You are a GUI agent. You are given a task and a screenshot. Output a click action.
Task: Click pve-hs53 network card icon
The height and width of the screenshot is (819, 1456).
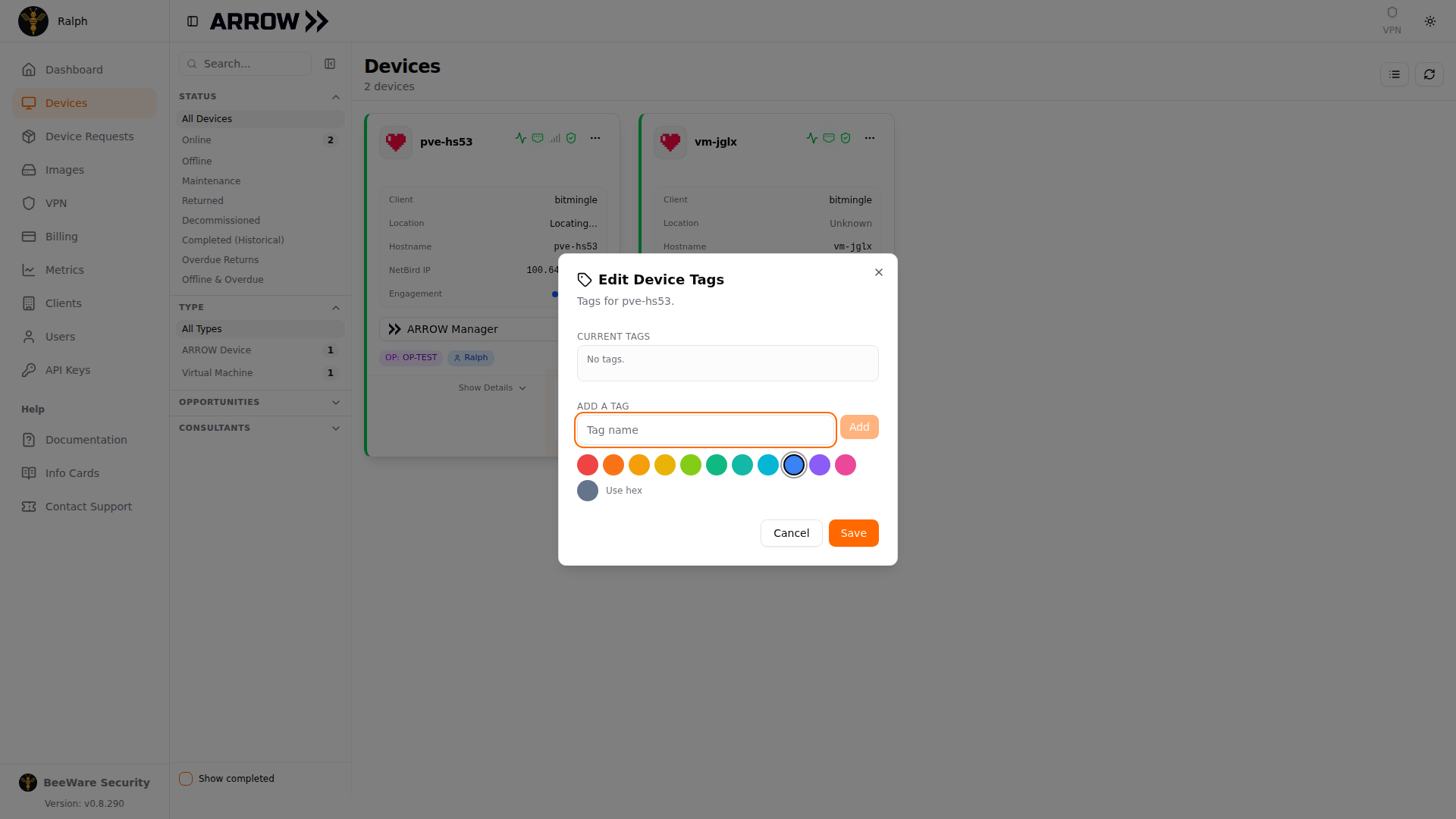(538, 138)
